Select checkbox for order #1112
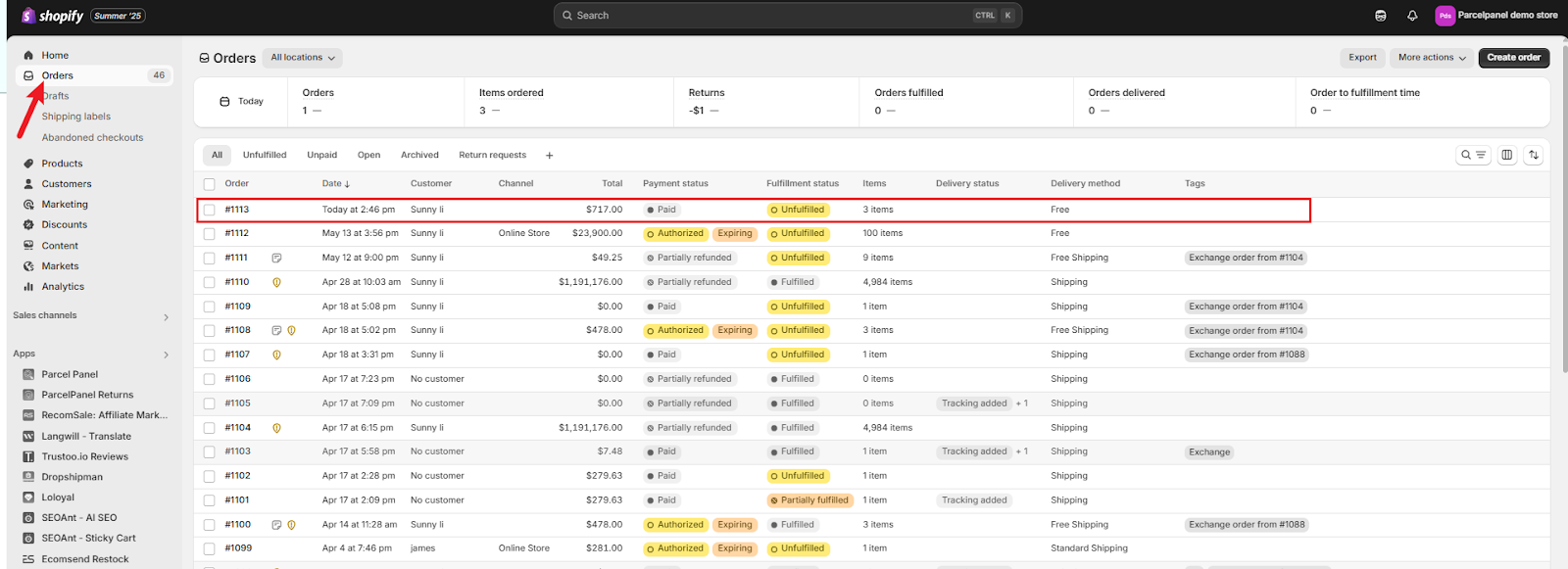The width and height of the screenshot is (1568, 569). tap(209, 234)
